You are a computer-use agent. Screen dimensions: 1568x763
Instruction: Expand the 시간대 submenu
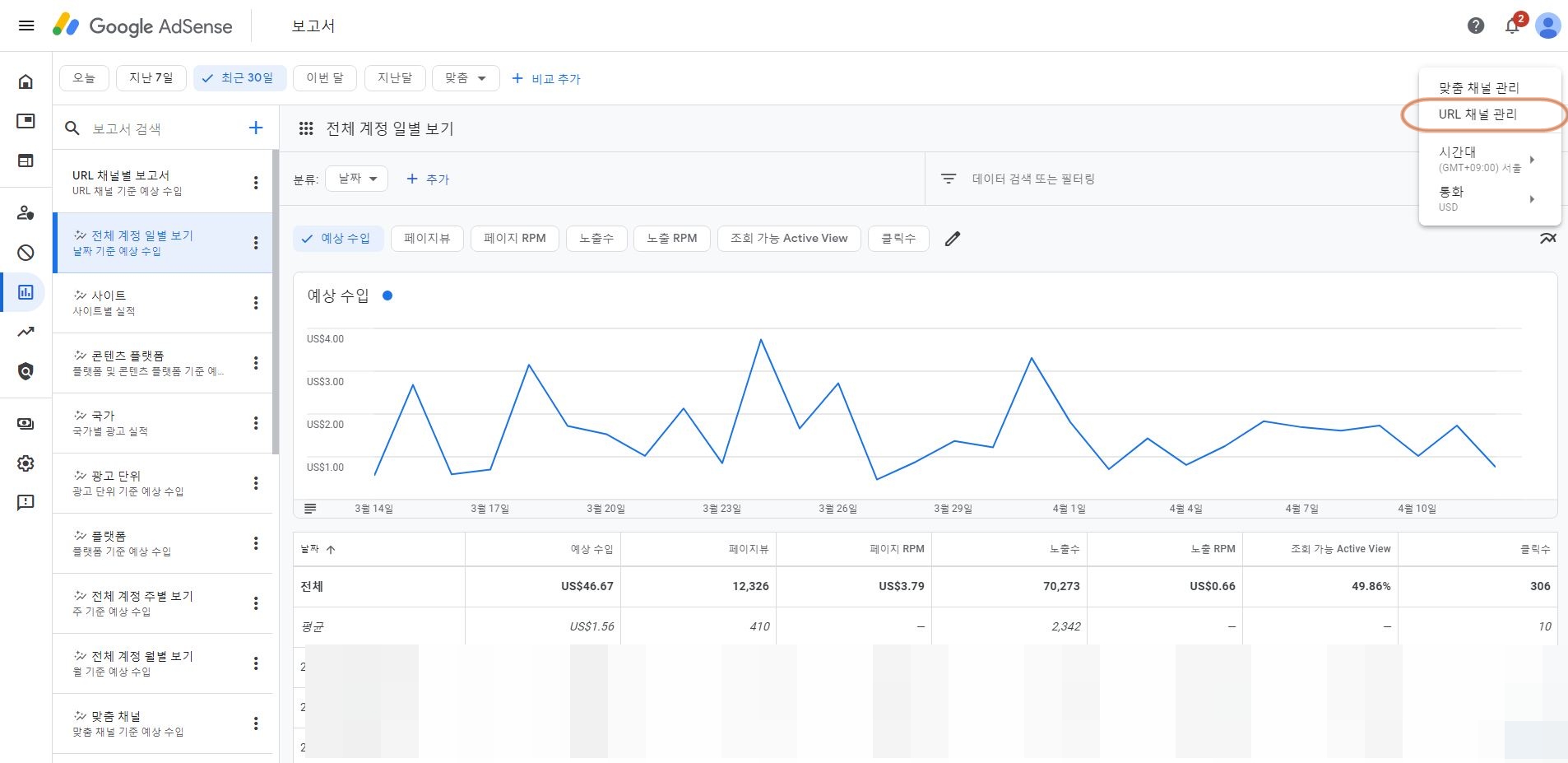coord(1489,159)
